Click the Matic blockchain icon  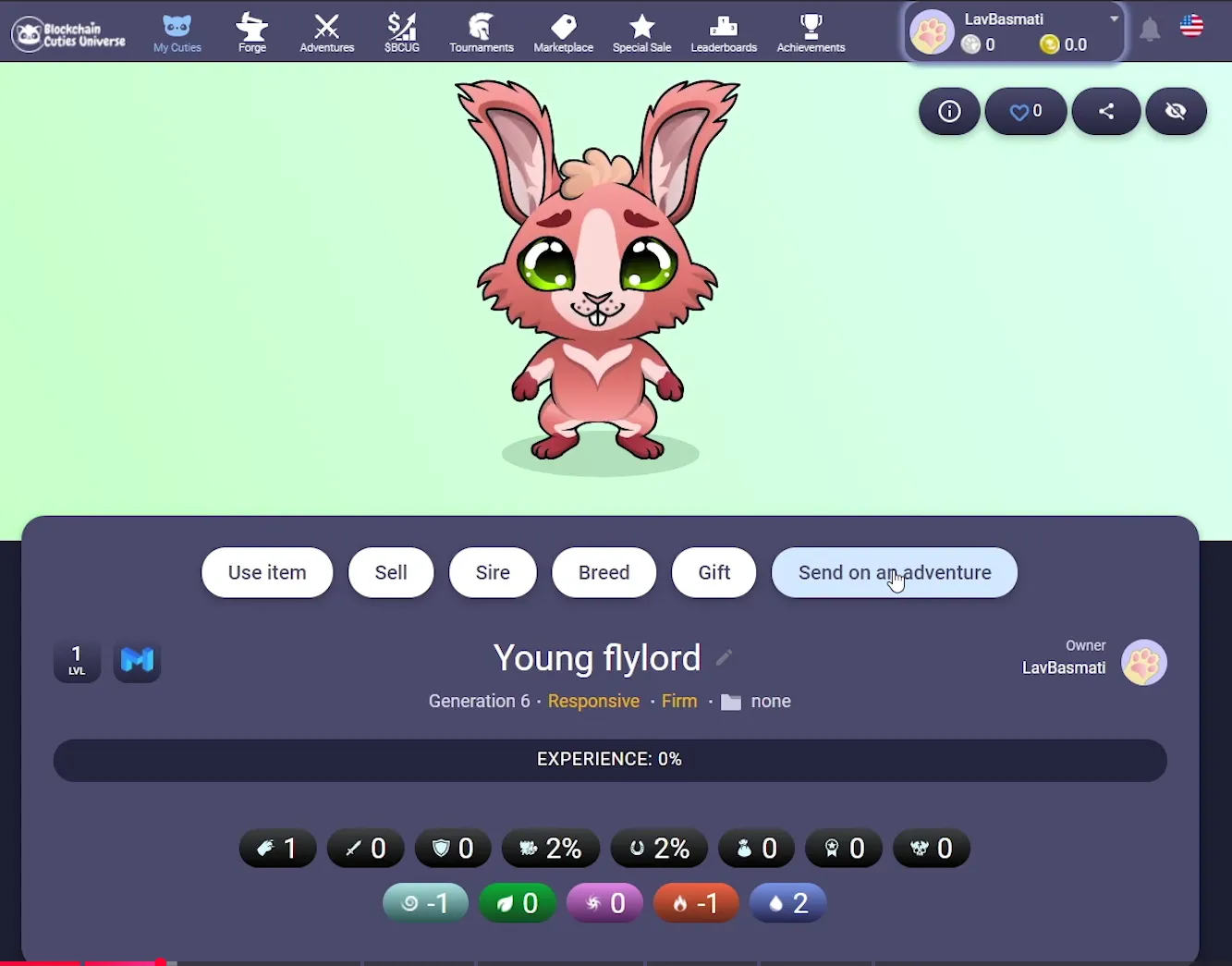point(138,661)
